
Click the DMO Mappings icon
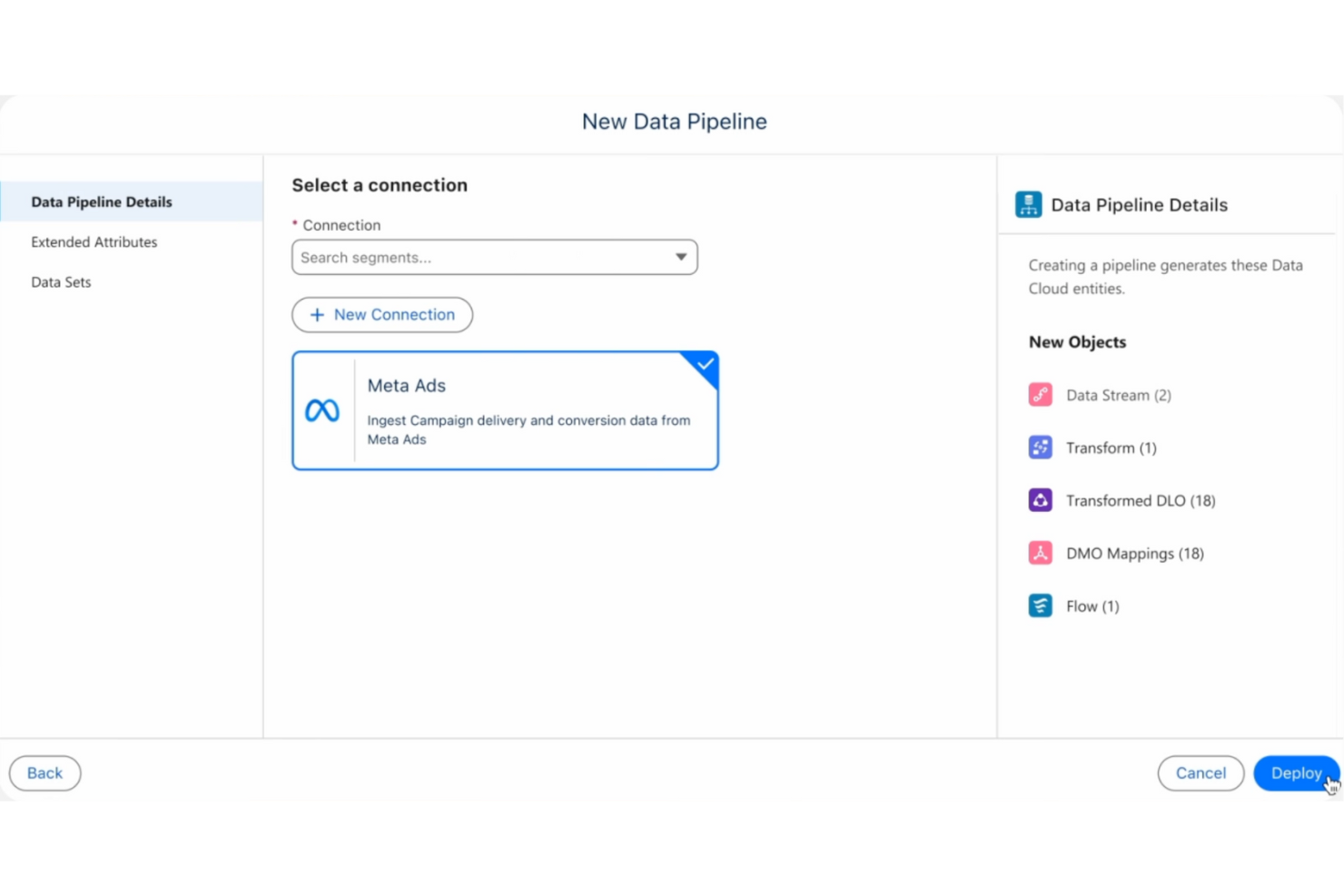coord(1040,552)
